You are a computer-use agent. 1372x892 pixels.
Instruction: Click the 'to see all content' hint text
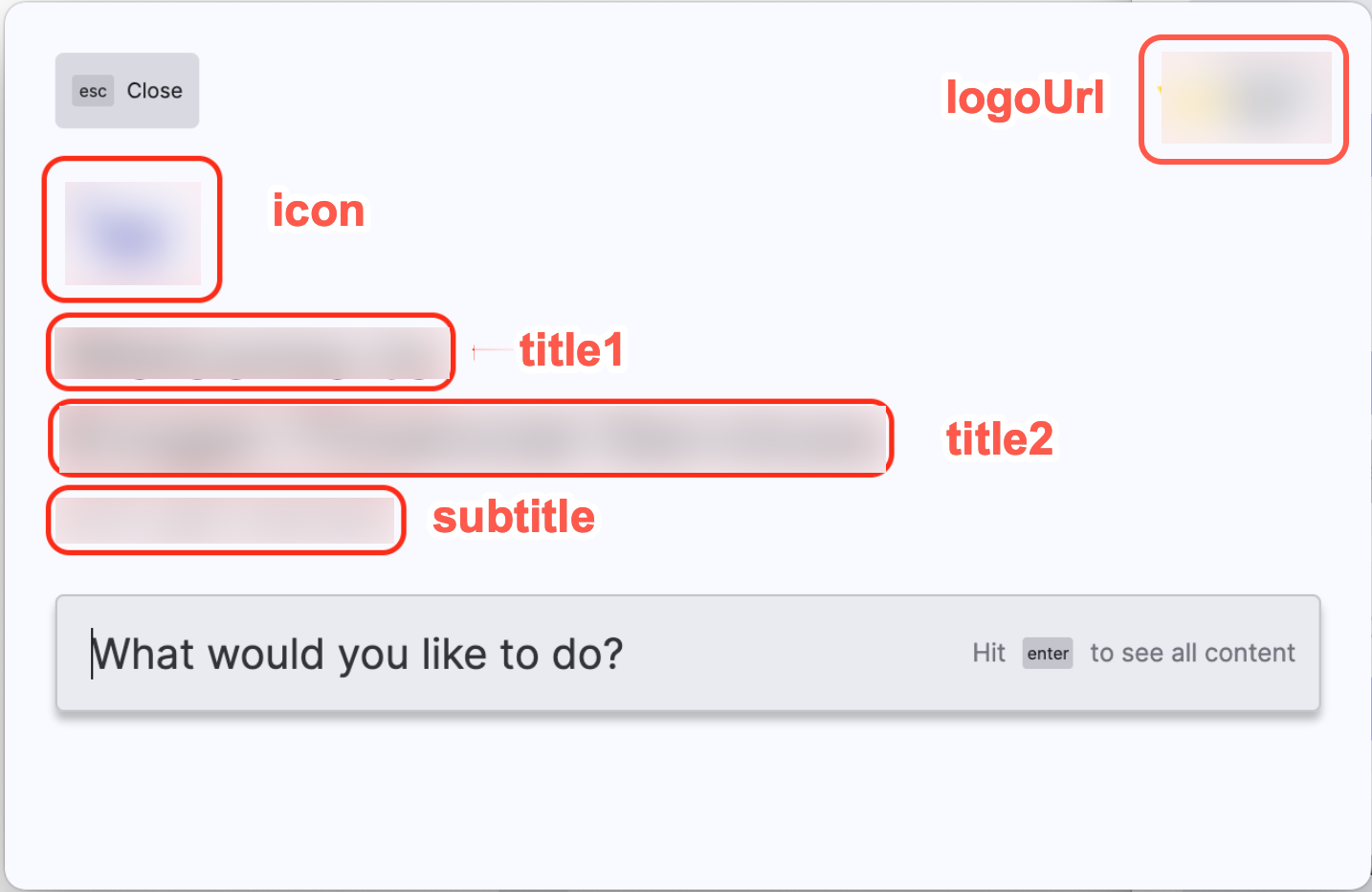1191,653
